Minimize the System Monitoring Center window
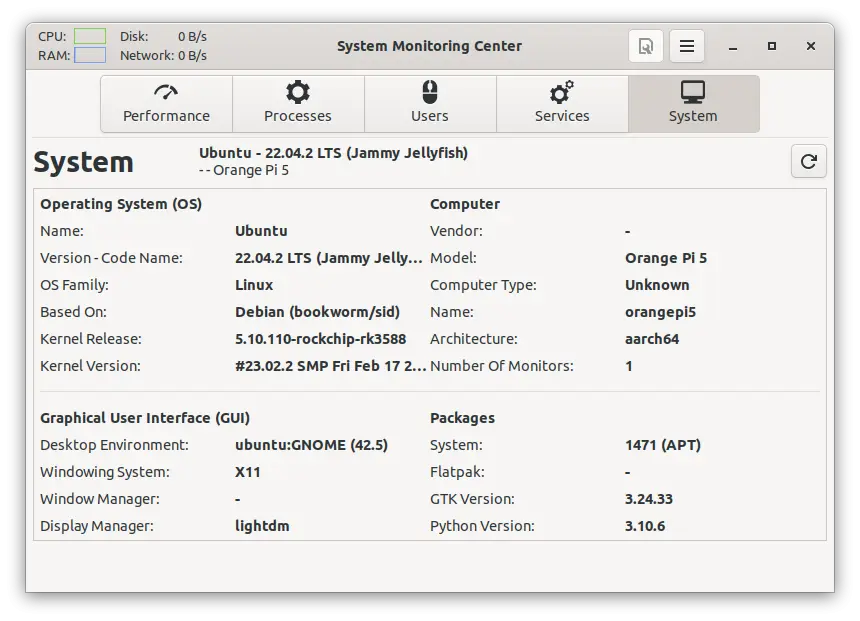Image resolution: width=860 pixels, height=621 pixels. click(733, 47)
